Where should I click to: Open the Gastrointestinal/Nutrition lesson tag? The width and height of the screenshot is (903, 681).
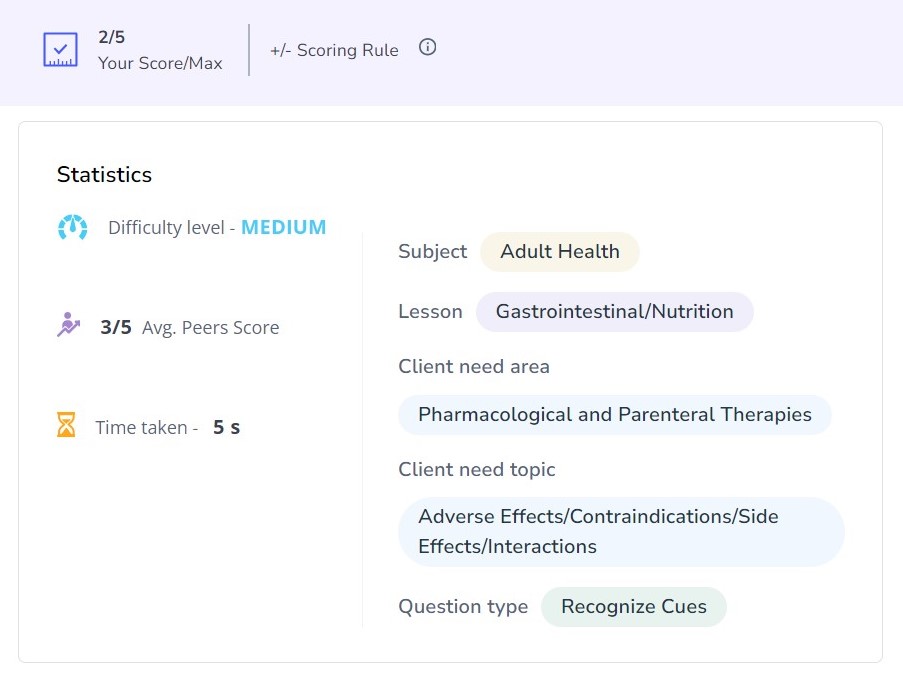(x=614, y=311)
